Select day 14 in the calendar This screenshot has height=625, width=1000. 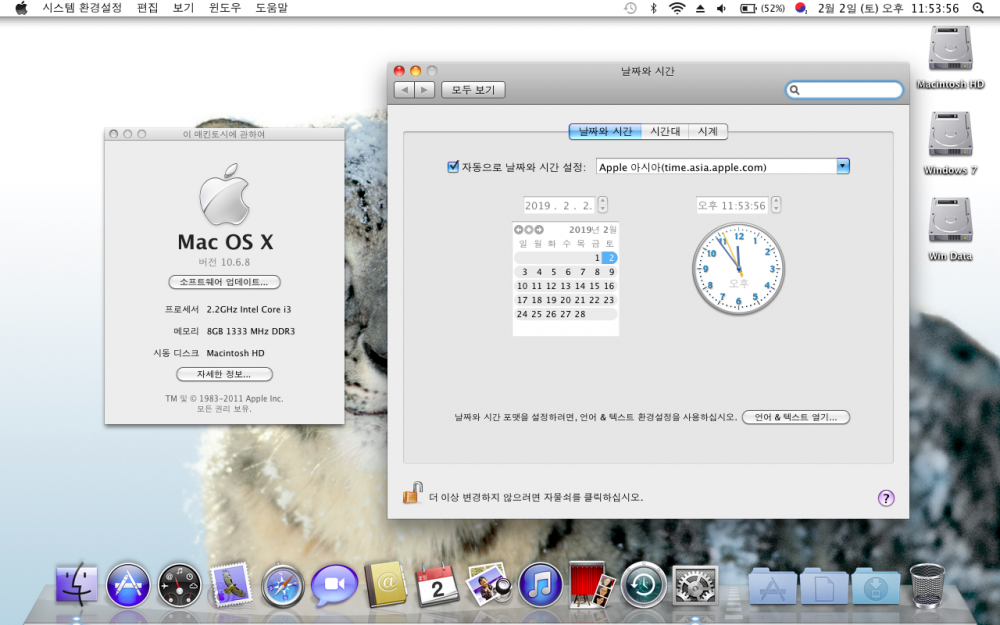580,286
